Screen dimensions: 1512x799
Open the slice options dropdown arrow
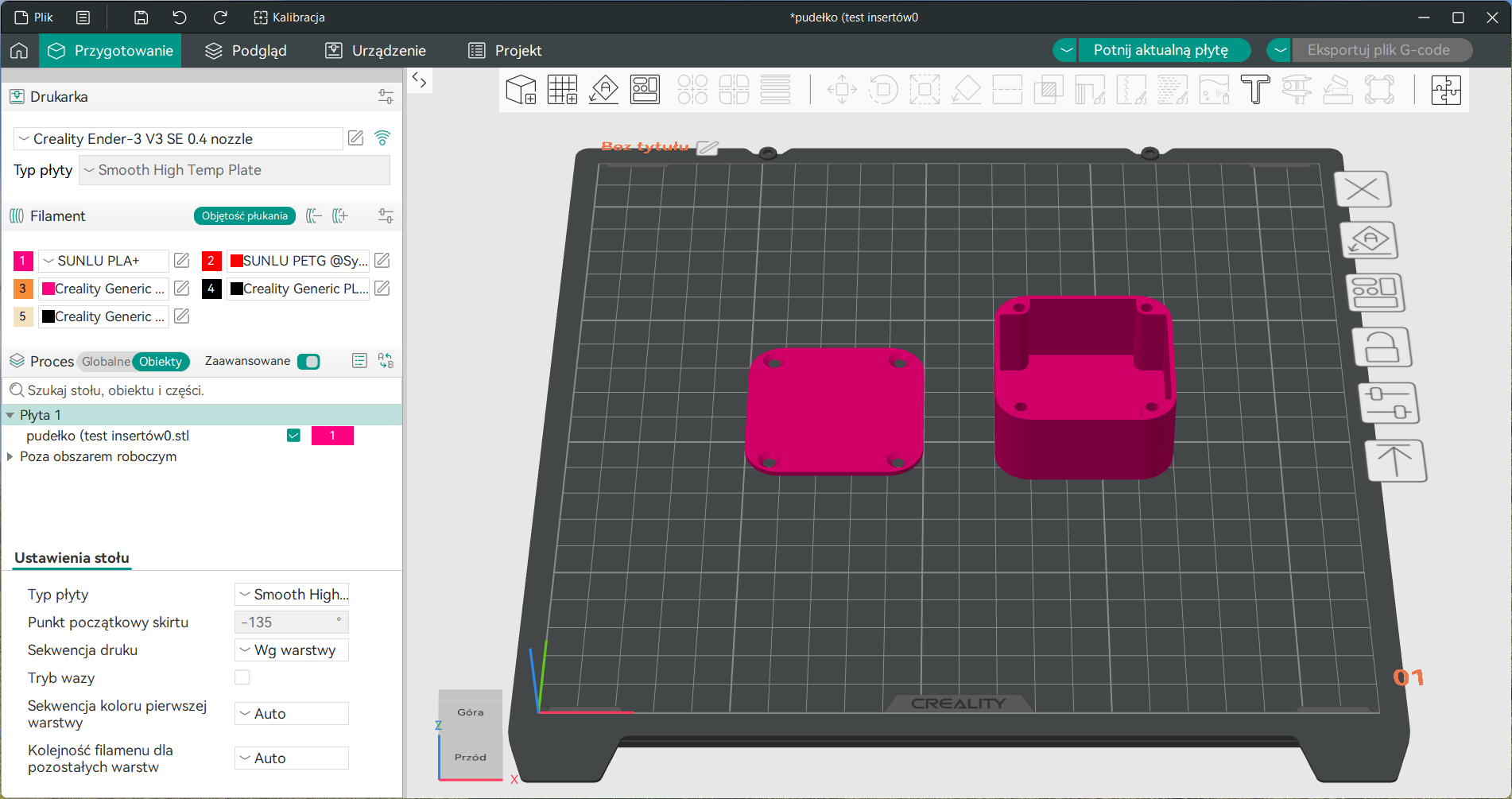1066,50
